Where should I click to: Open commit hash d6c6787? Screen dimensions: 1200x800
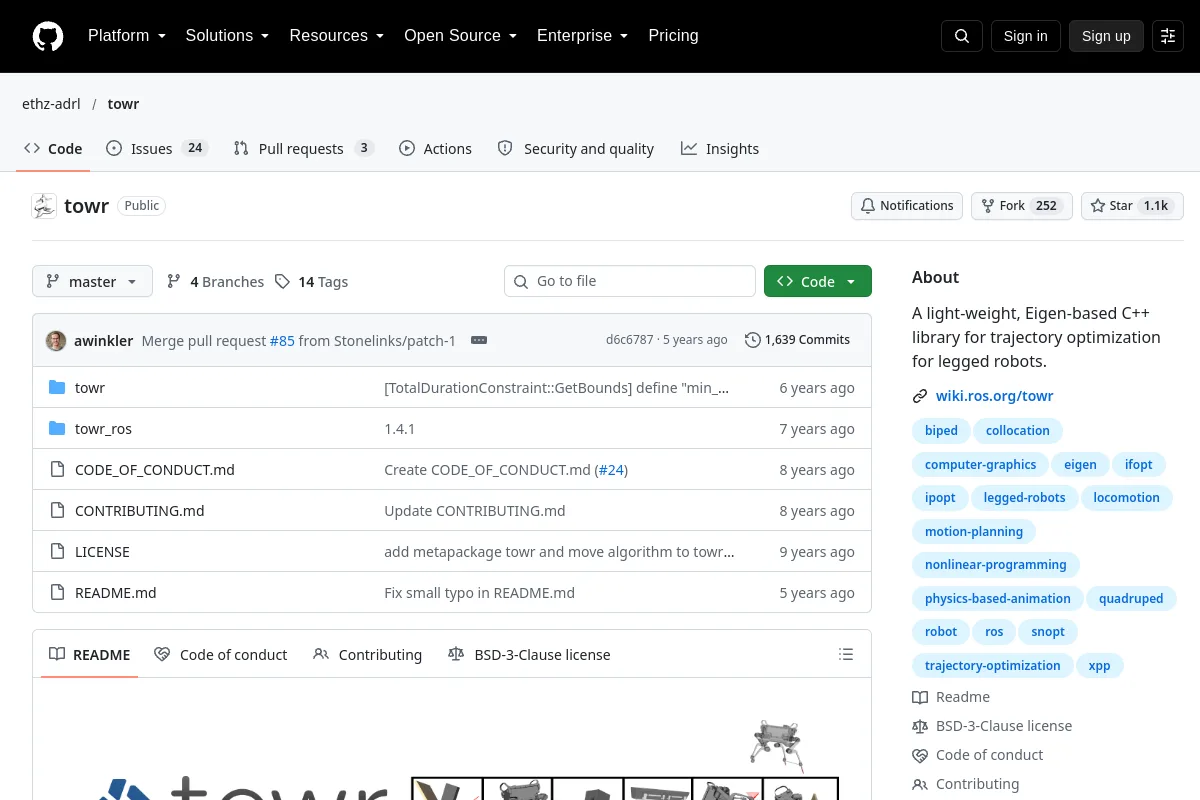[x=629, y=340]
